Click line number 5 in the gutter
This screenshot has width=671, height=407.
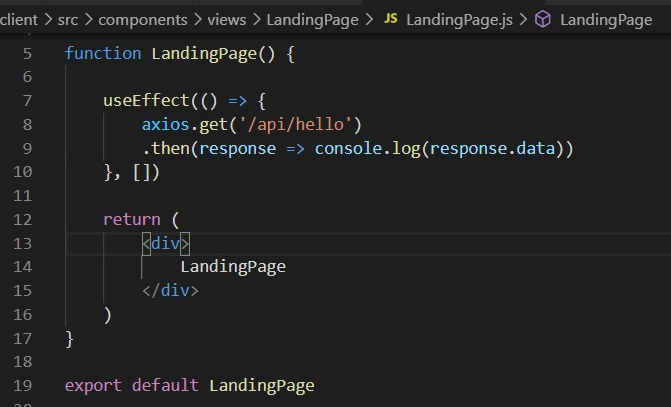pyautogui.click(x=27, y=54)
